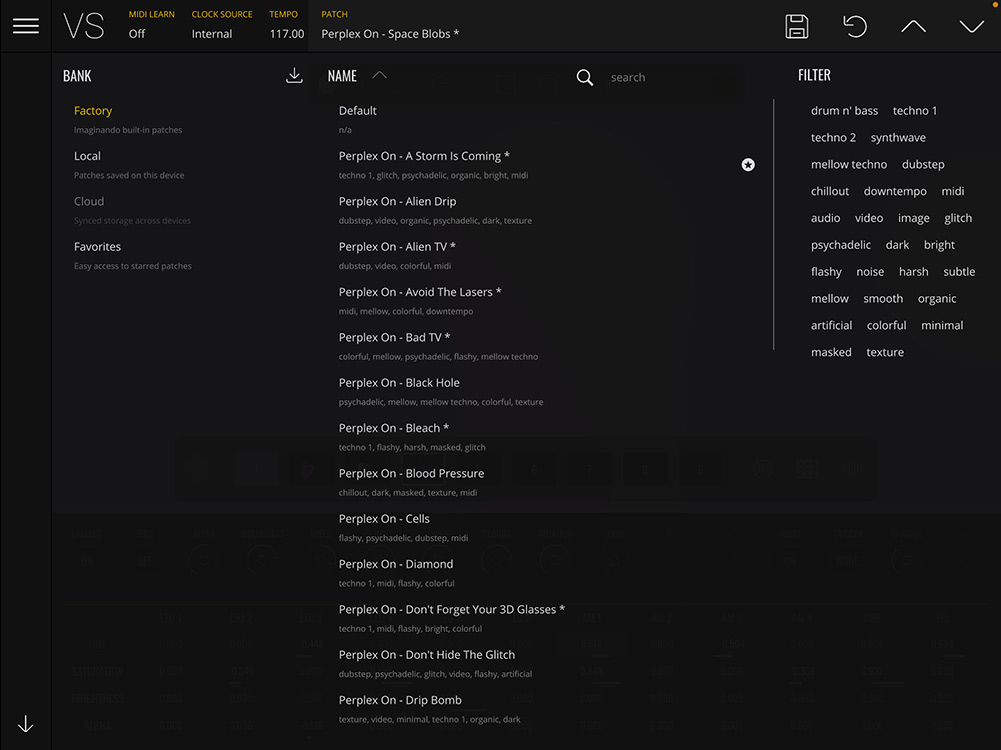Go to next patch with down chevron
The height and width of the screenshot is (750, 1001).
(972, 26)
